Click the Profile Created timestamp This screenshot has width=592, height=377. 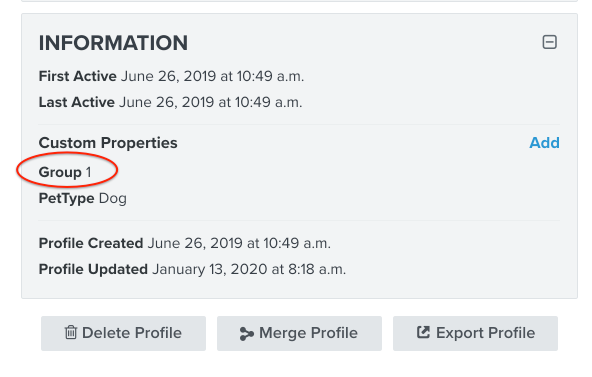pyautogui.click(x=239, y=243)
